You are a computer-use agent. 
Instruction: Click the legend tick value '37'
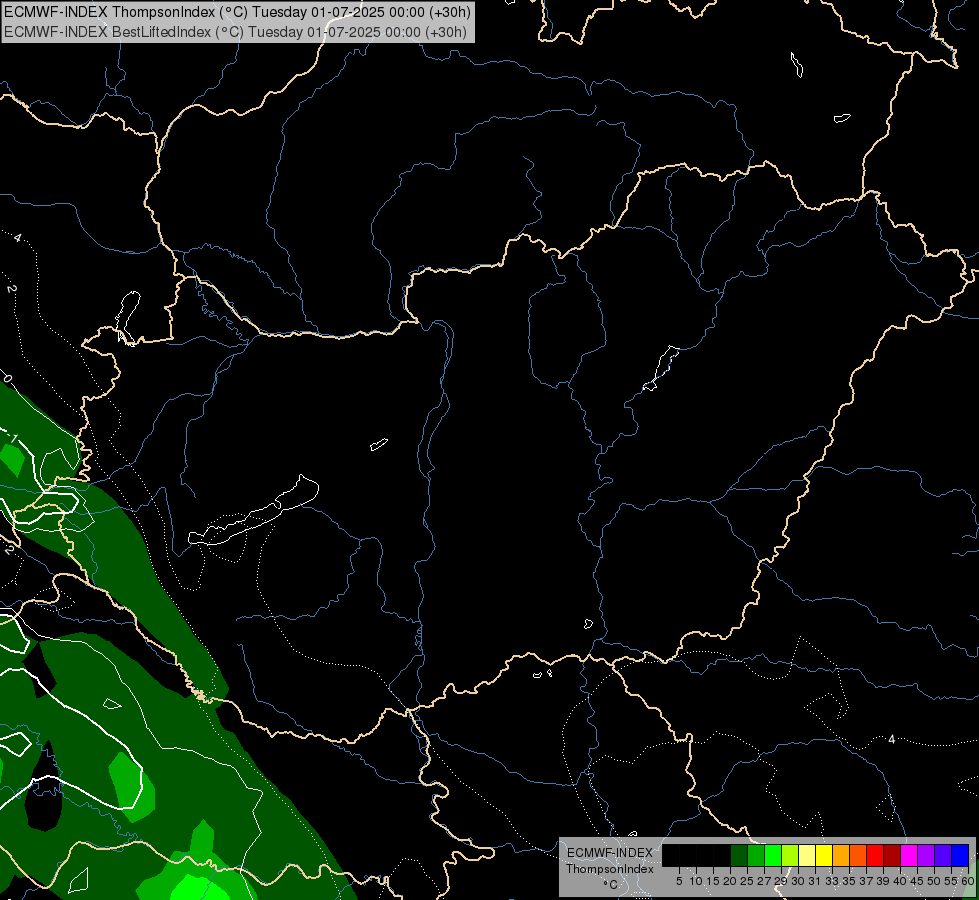867,881
